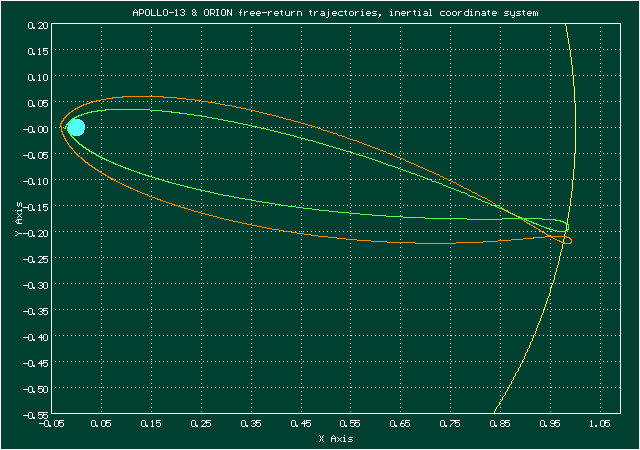Screen dimensions: 640x450
Task: Click the X-axis tick label 0.45
Action: point(301,424)
